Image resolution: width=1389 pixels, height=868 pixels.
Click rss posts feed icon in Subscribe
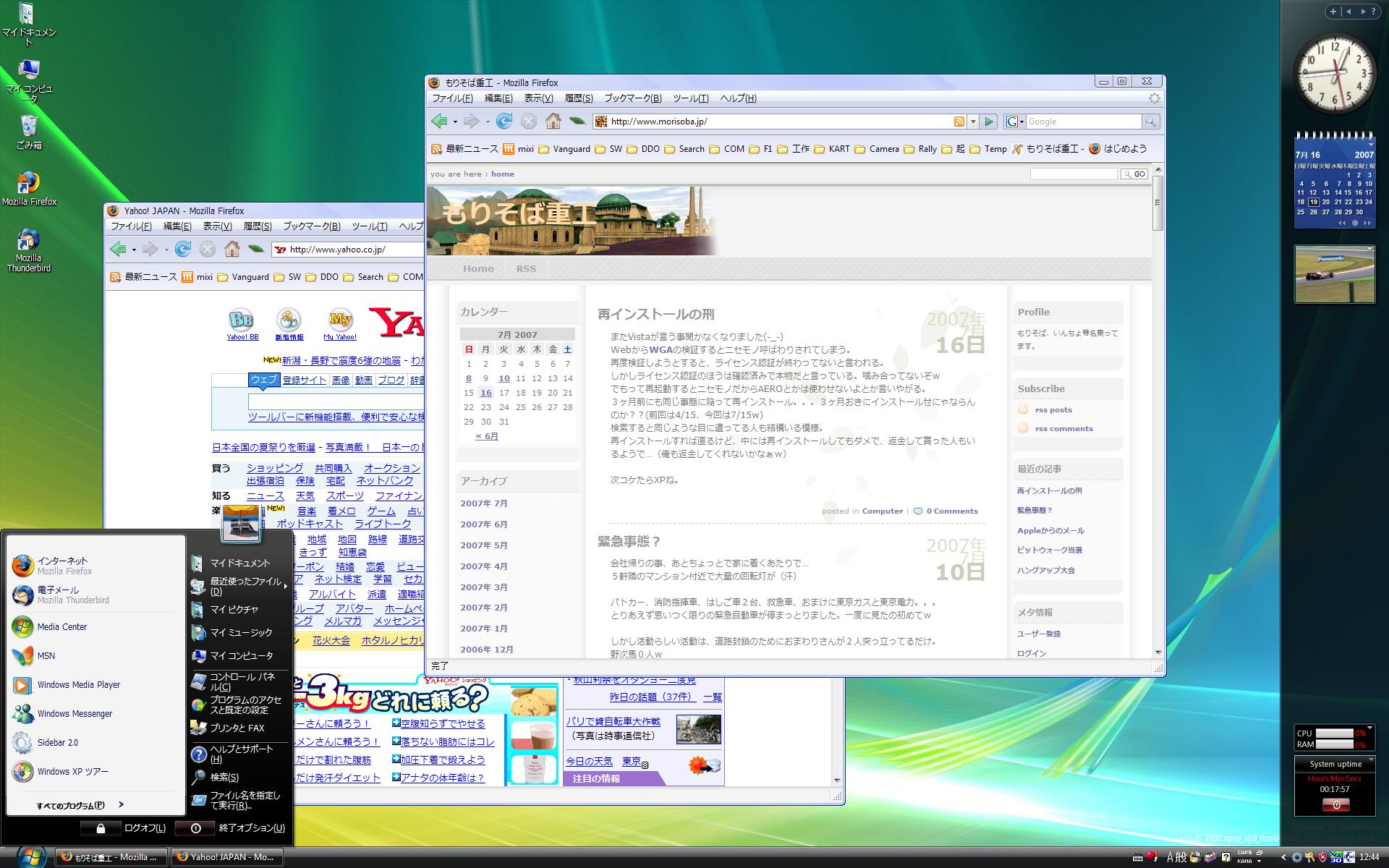1022,409
